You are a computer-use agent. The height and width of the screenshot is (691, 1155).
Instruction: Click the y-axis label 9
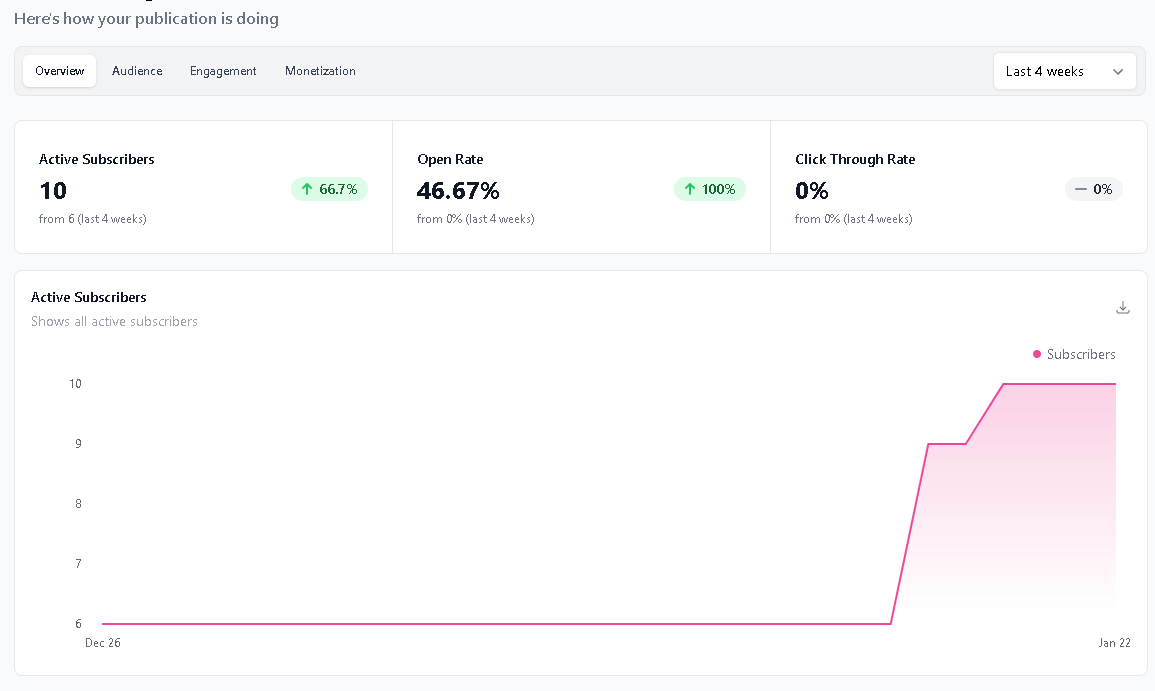[x=78, y=443]
